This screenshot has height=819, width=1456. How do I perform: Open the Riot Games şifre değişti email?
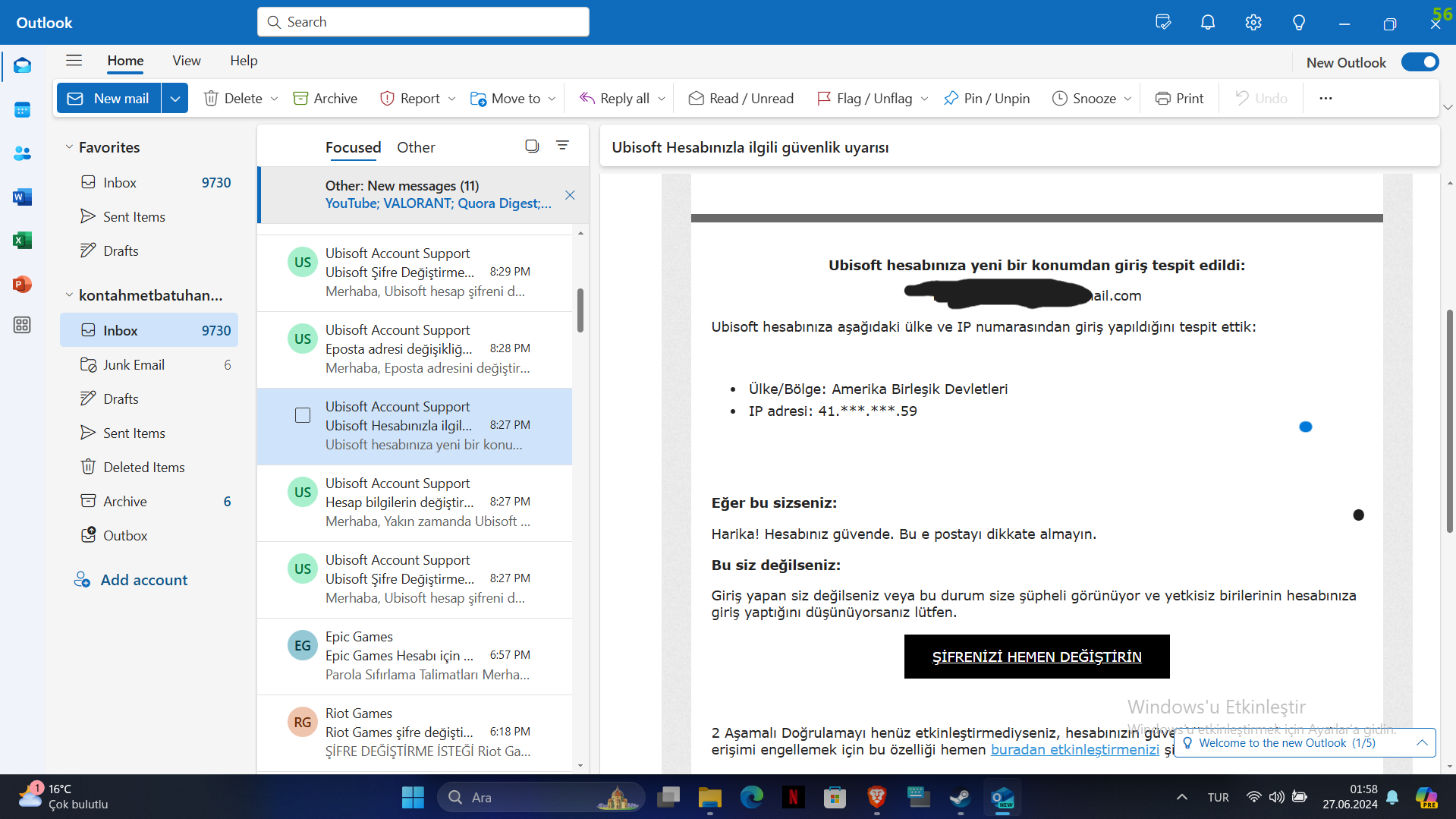(414, 733)
